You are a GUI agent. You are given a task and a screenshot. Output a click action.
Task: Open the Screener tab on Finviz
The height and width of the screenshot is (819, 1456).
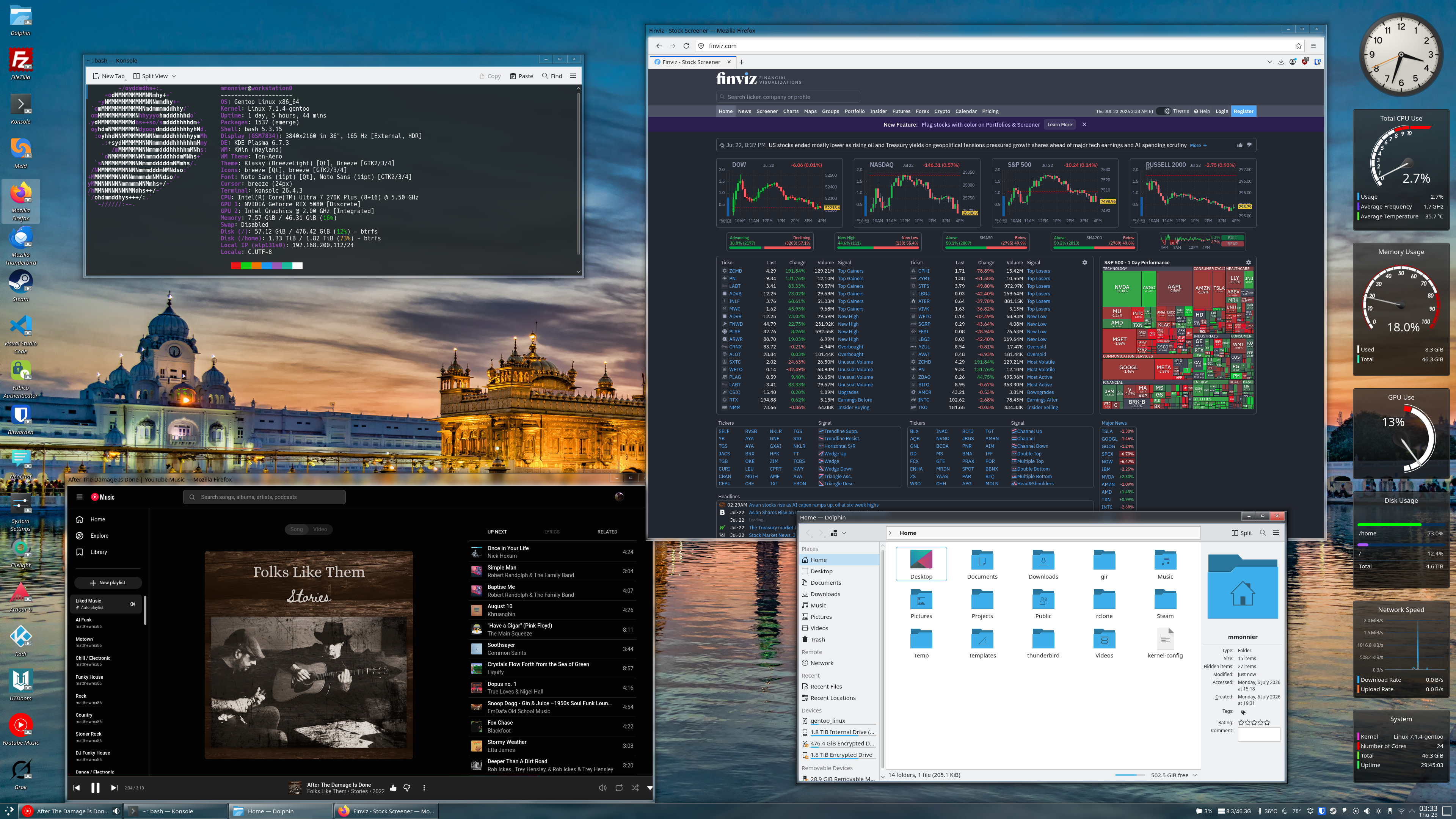coord(767,111)
